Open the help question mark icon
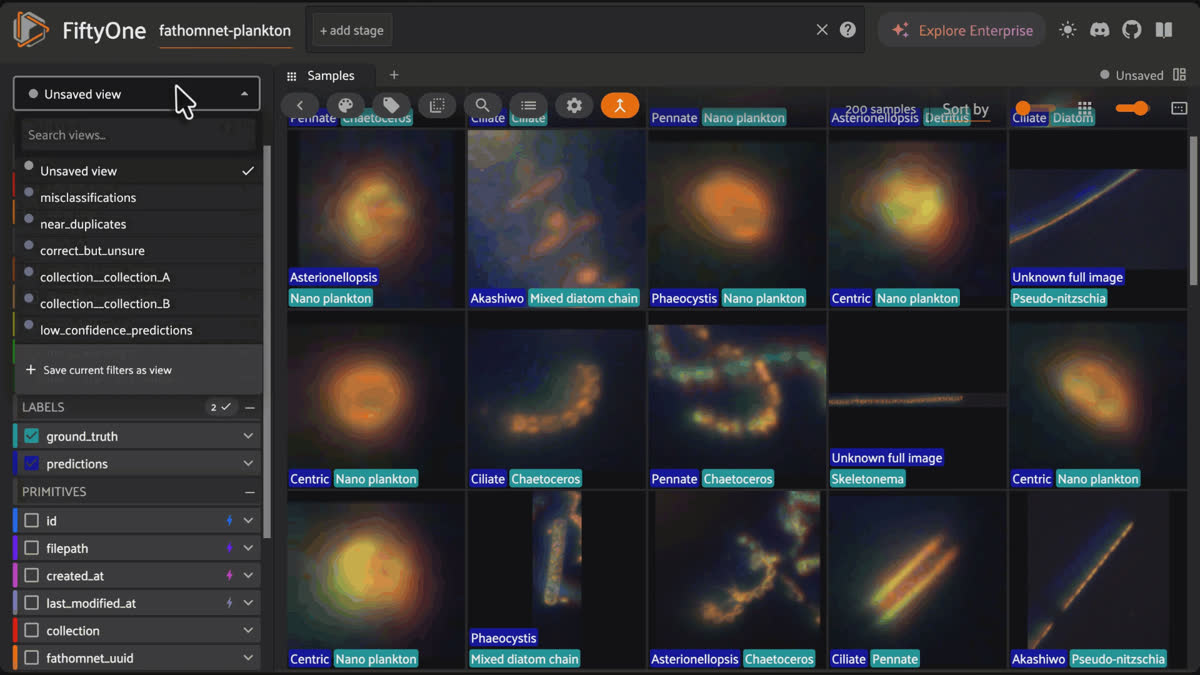This screenshot has height=675, width=1200. pos(848,30)
